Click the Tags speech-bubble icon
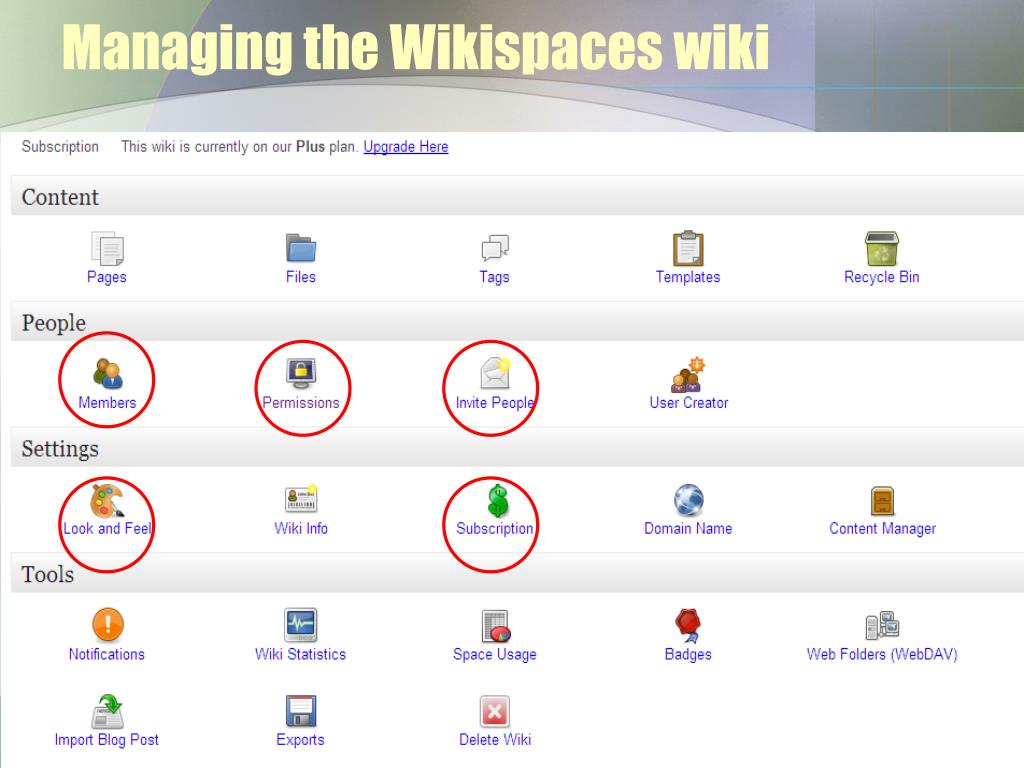 coord(495,248)
